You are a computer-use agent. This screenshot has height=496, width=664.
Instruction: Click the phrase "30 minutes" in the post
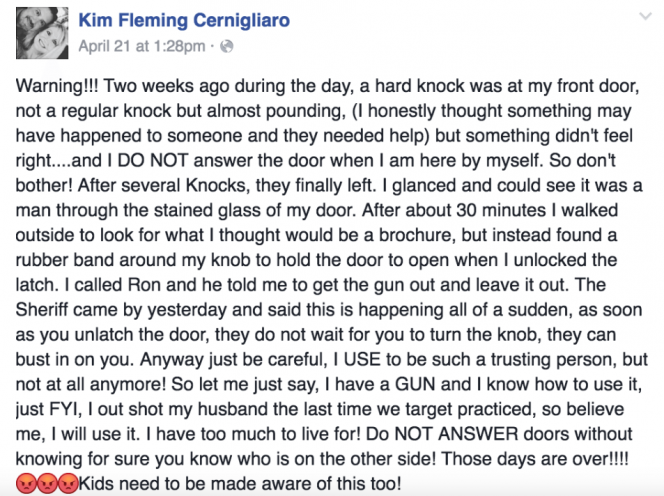(x=501, y=210)
